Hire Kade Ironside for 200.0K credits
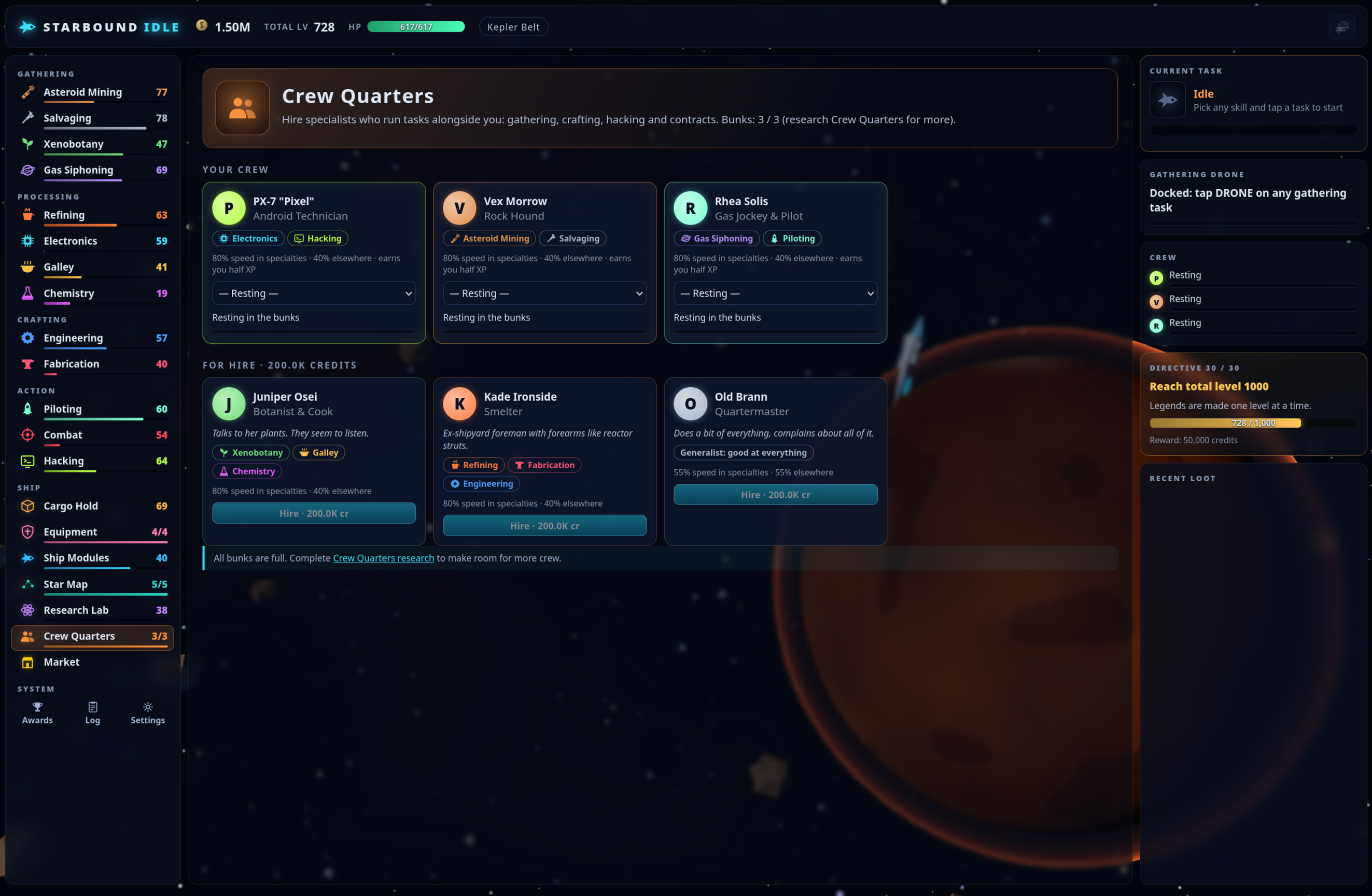The image size is (1372, 896). (x=545, y=526)
